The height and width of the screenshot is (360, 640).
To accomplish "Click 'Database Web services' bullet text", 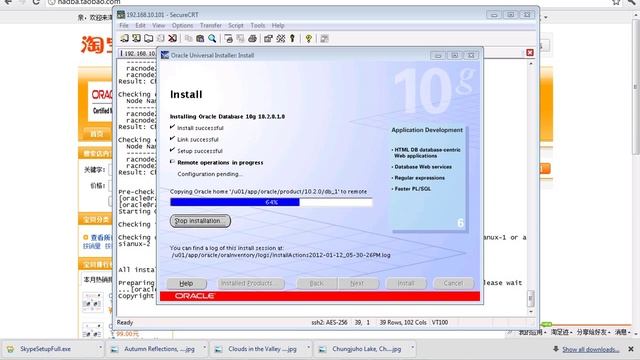I will click(423, 167).
